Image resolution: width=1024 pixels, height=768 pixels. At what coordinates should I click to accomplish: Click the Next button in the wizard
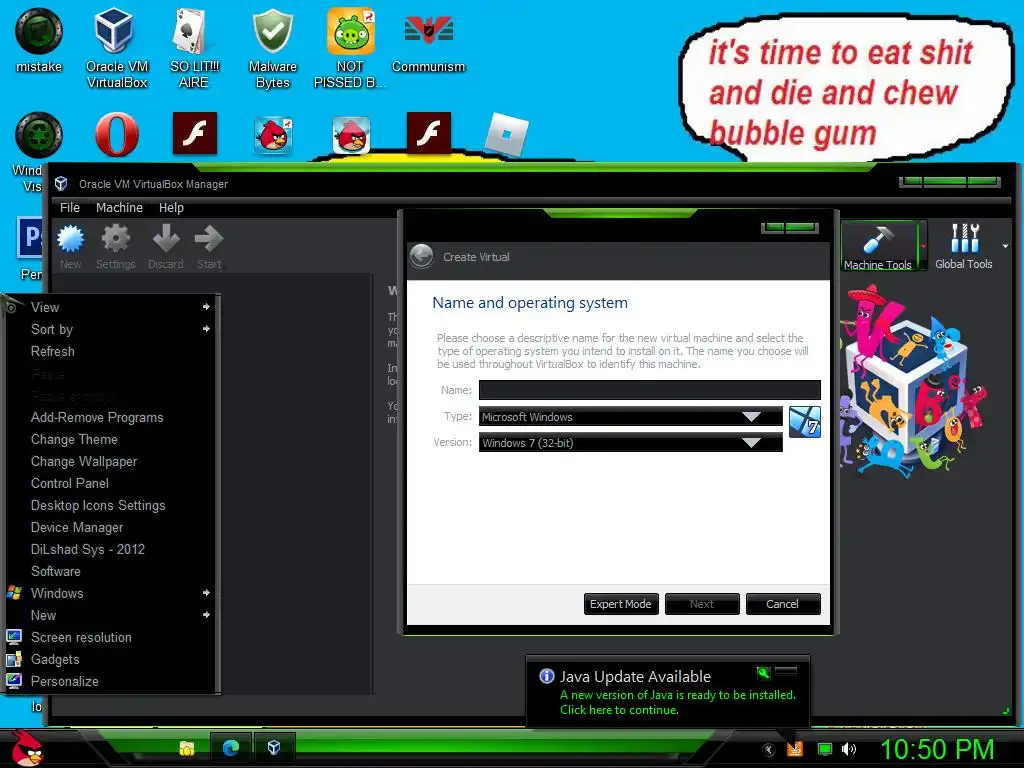pos(702,604)
